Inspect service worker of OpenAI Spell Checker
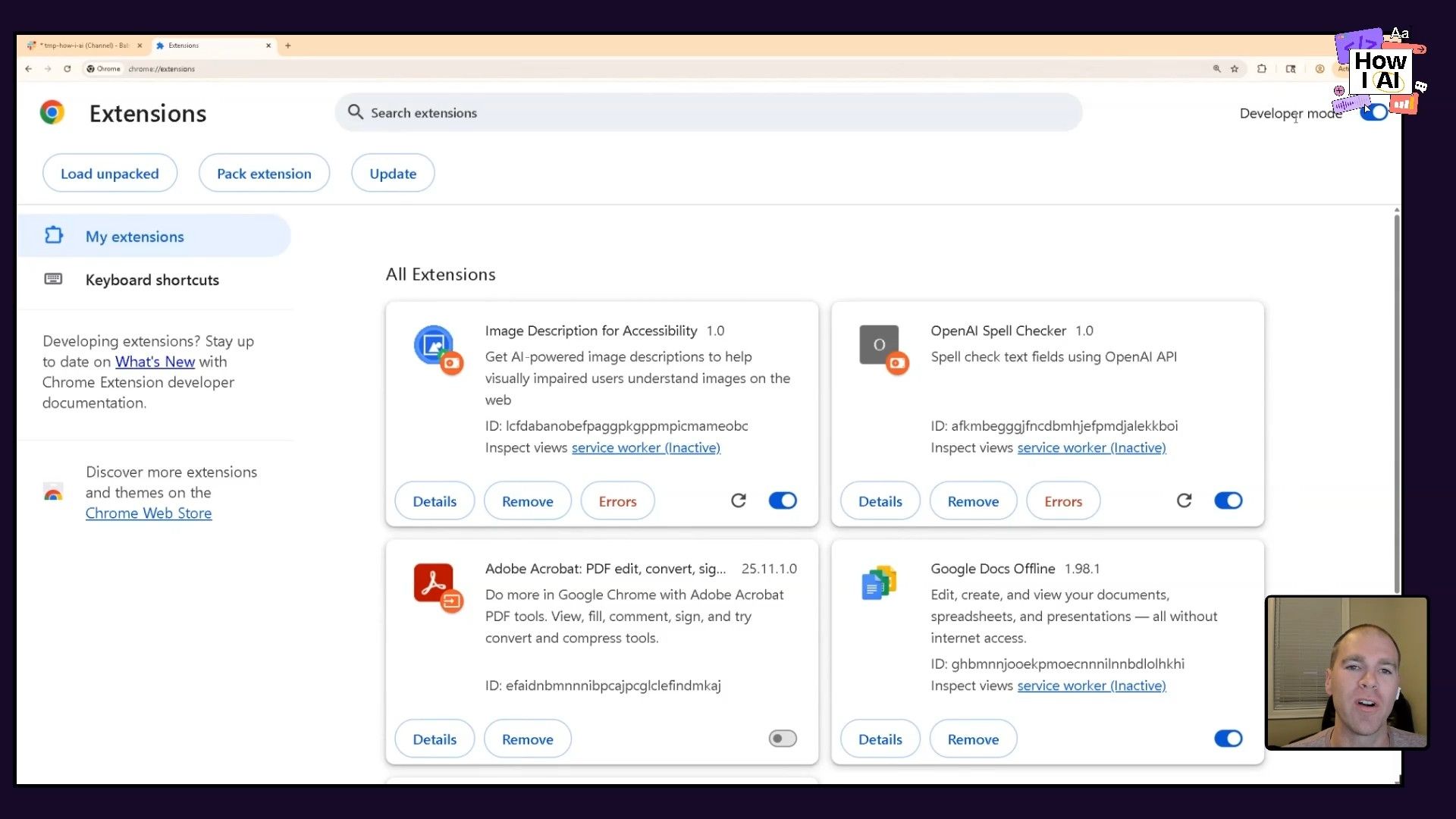This screenshot has height=819, width=1456. tap(1091, 447)
